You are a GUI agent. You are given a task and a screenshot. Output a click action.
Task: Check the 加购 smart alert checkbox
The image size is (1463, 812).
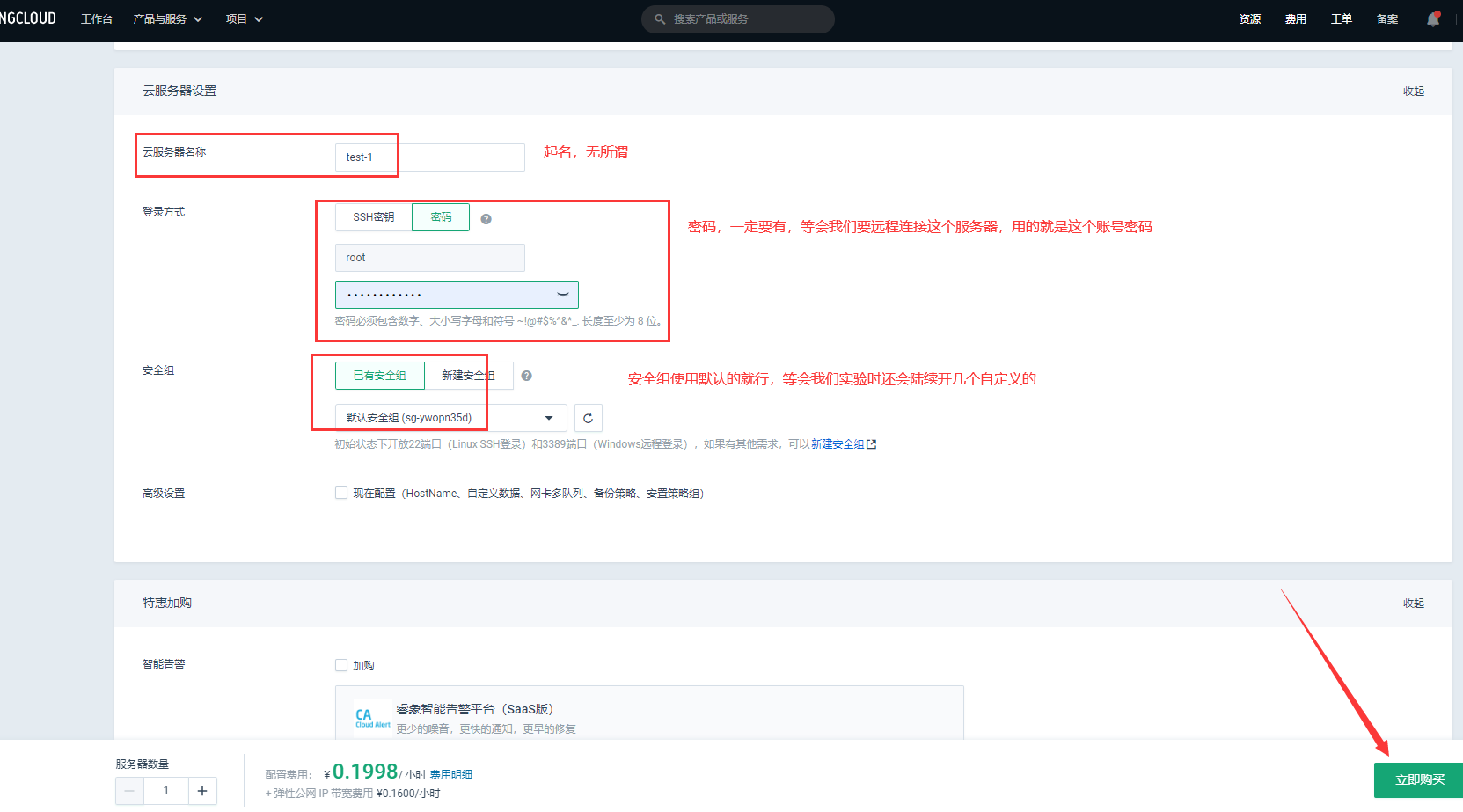click(x=341, y=666)
